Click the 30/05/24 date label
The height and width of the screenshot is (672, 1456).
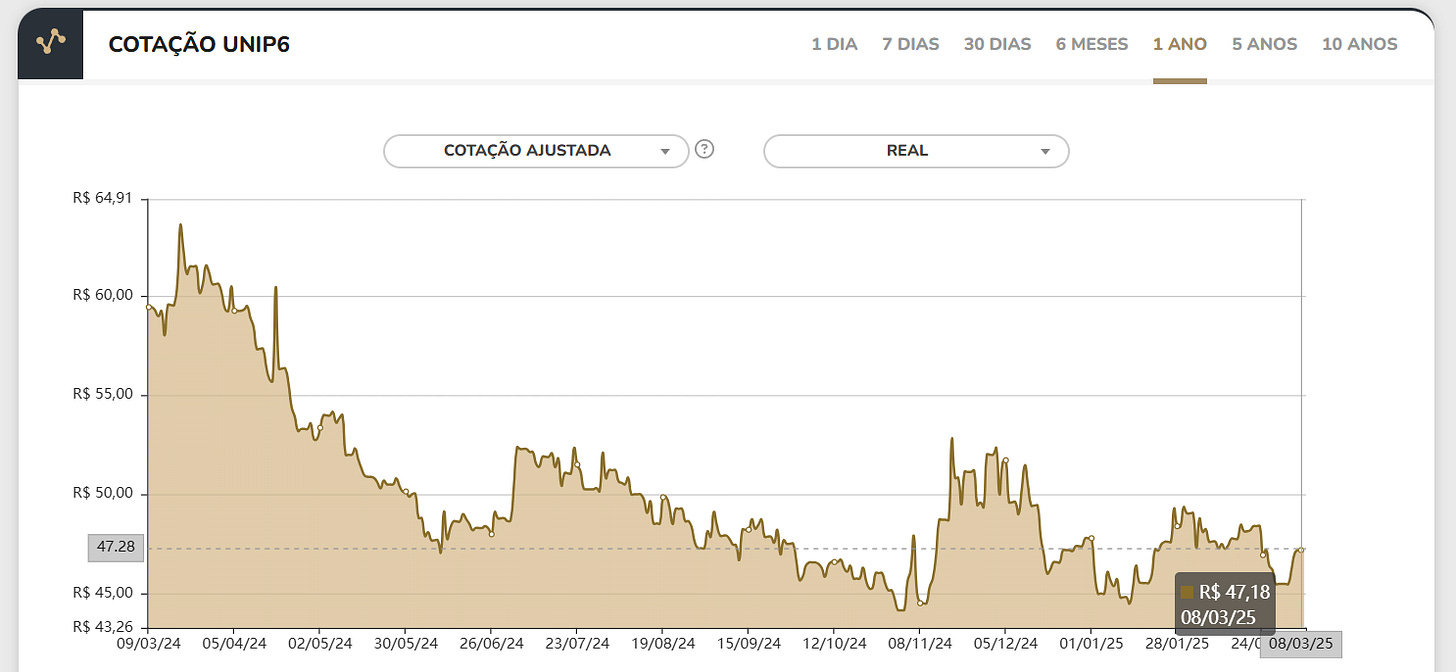tap(405, 644)
